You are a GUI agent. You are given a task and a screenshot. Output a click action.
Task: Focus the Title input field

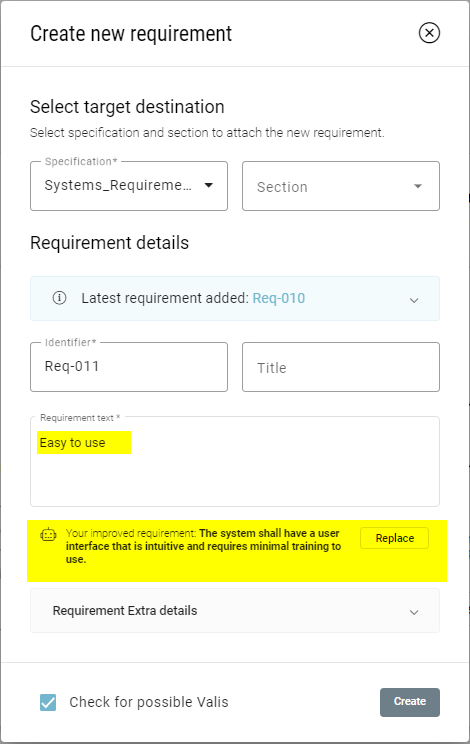pyautogui.click(x=341, y=367)
